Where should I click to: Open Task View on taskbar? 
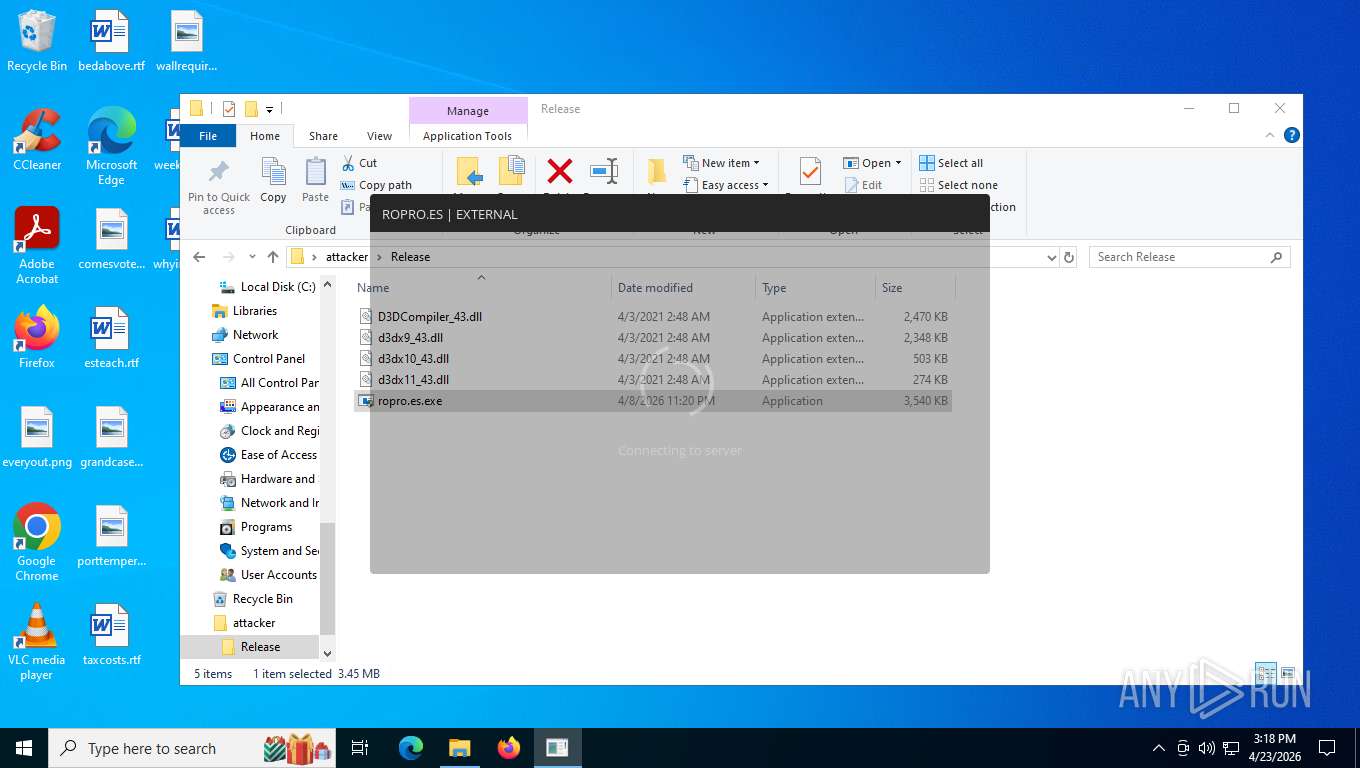(x=360, y=748)
